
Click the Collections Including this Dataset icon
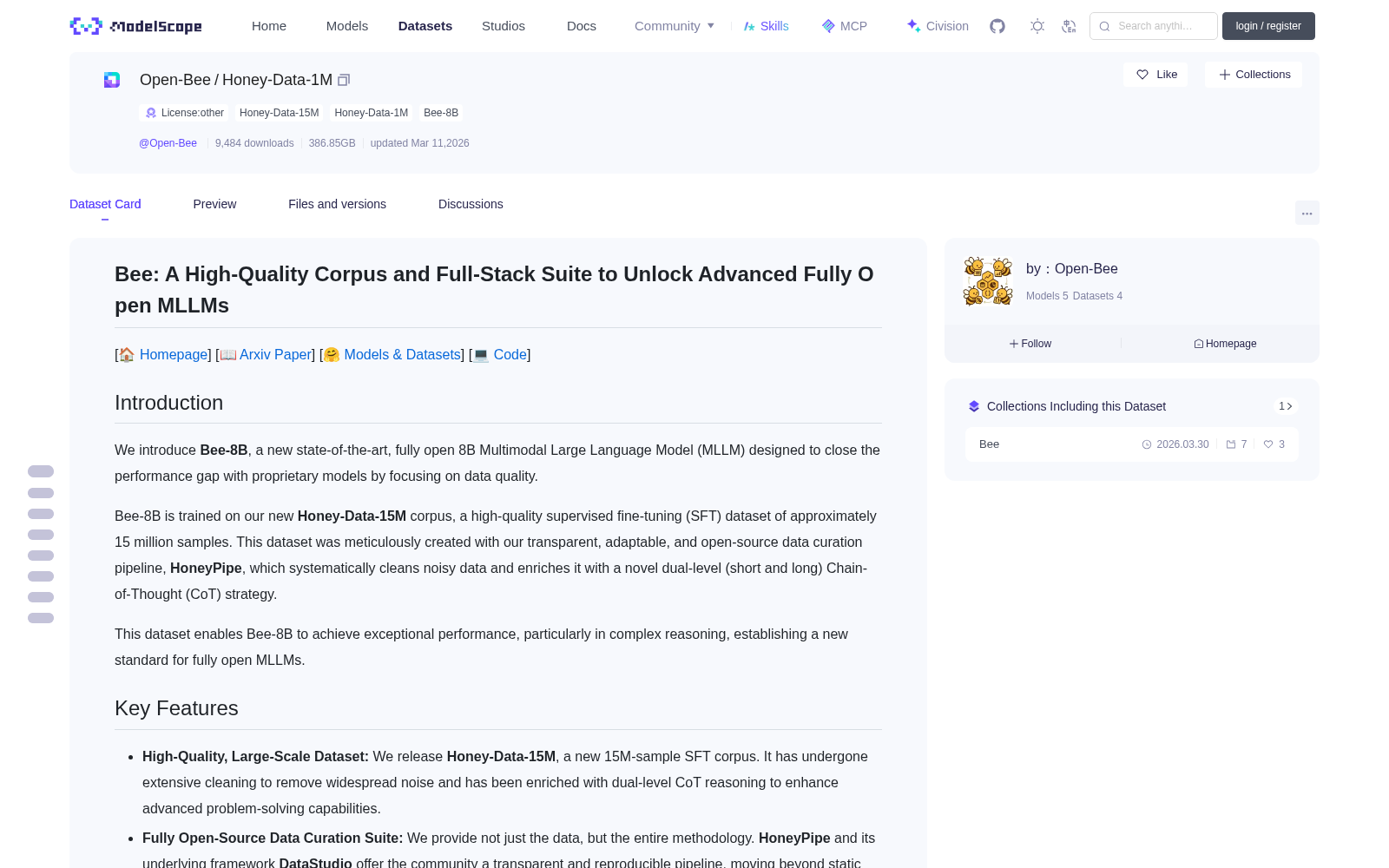(974, 406)
